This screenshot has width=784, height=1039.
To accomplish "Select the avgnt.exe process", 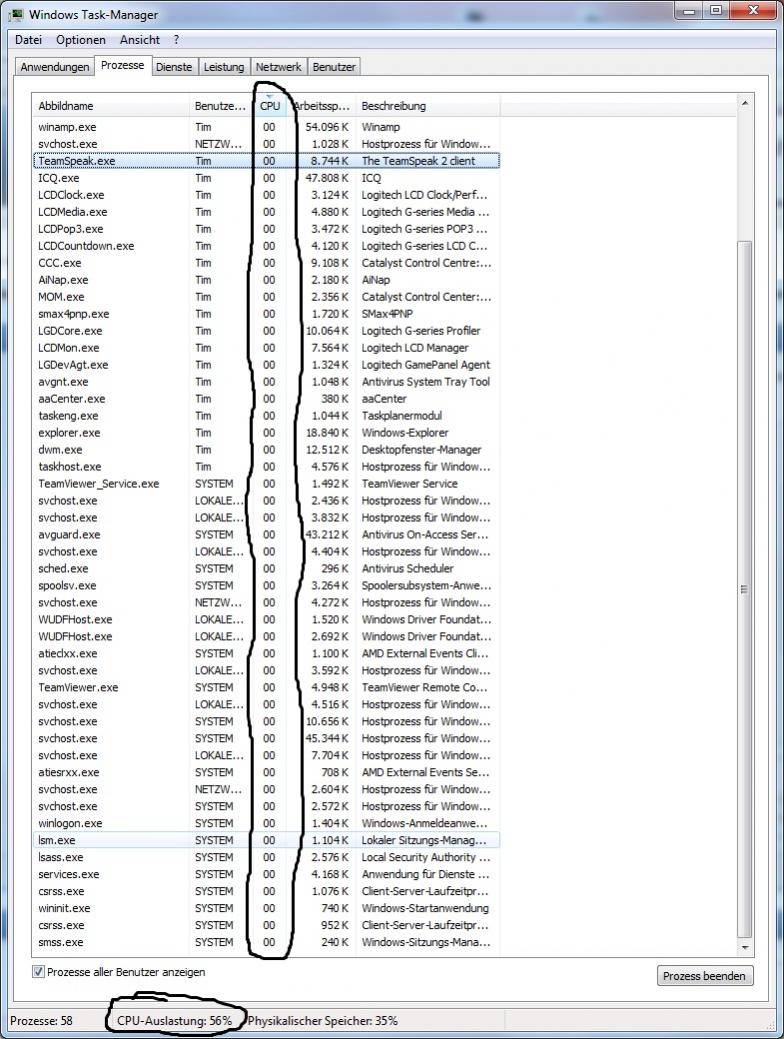I will (x=266, y=382).
